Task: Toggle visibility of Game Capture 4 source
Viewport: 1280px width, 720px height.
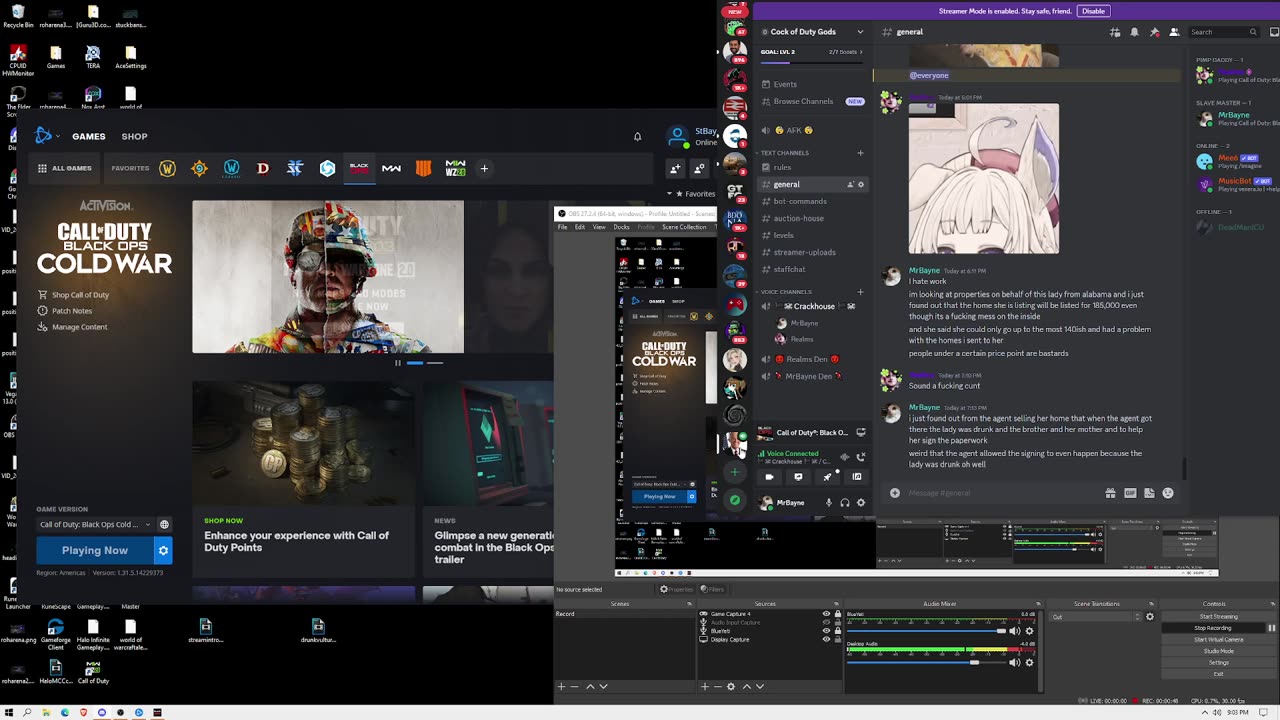Action: coord(826,614)
